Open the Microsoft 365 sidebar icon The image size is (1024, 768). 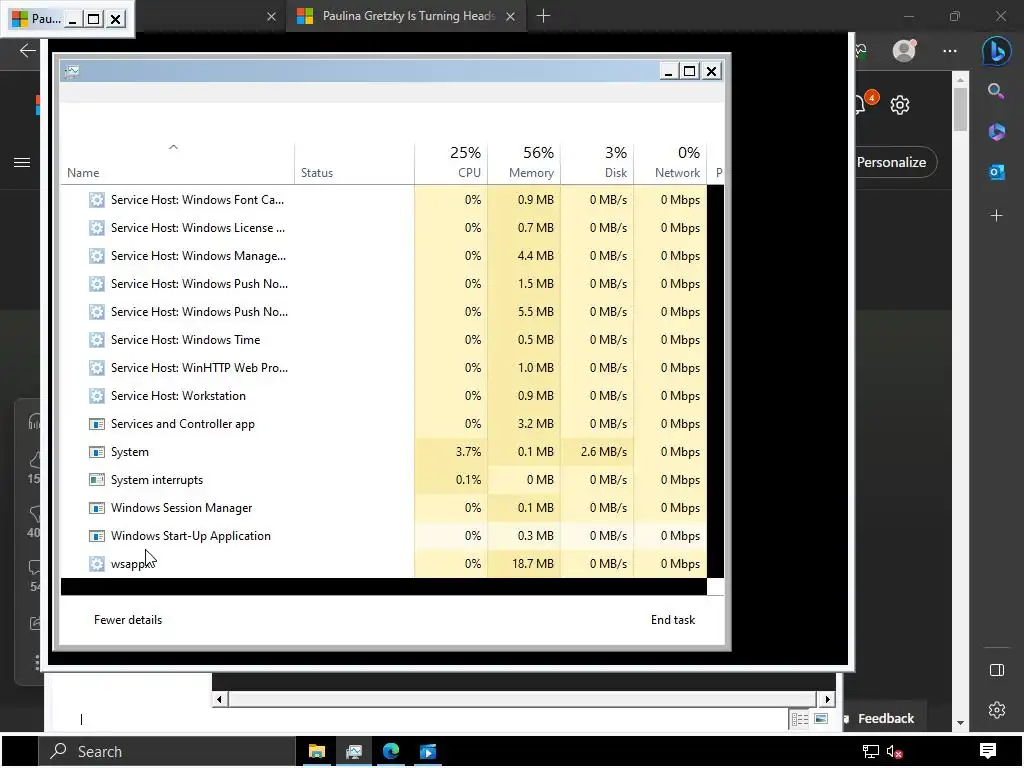[x=997, y=132]
